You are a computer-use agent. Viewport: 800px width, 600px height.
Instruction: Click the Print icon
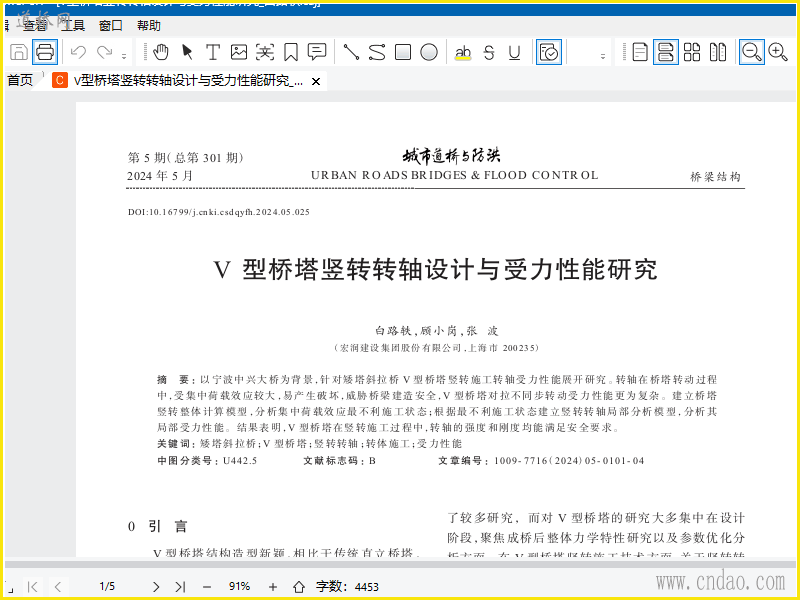pos(45,52)
